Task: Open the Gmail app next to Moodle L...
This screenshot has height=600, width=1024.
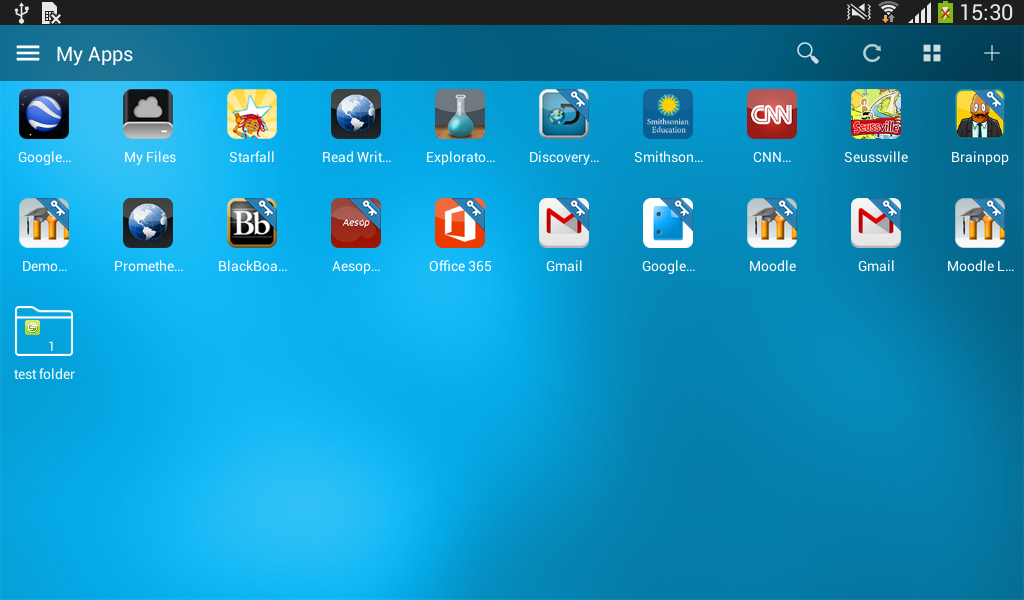Action: 876,223
